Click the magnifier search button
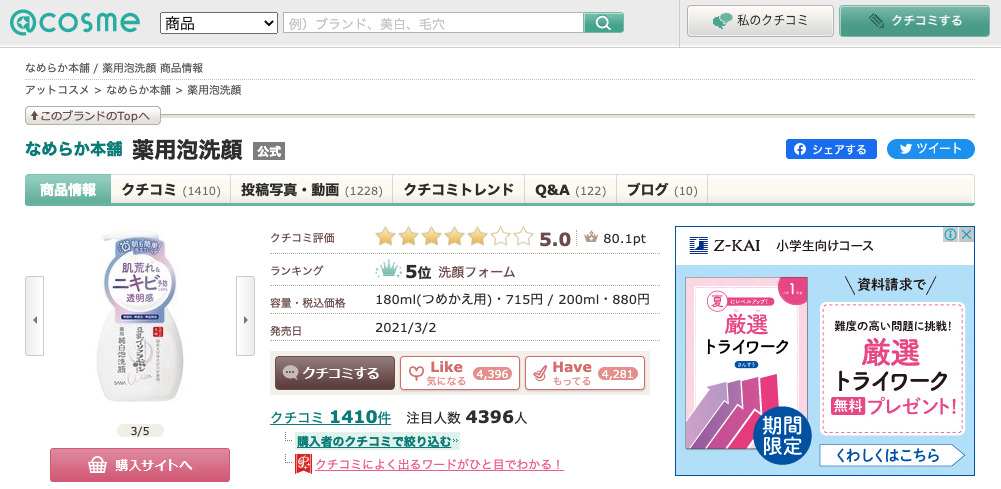 tap(603, 23)
